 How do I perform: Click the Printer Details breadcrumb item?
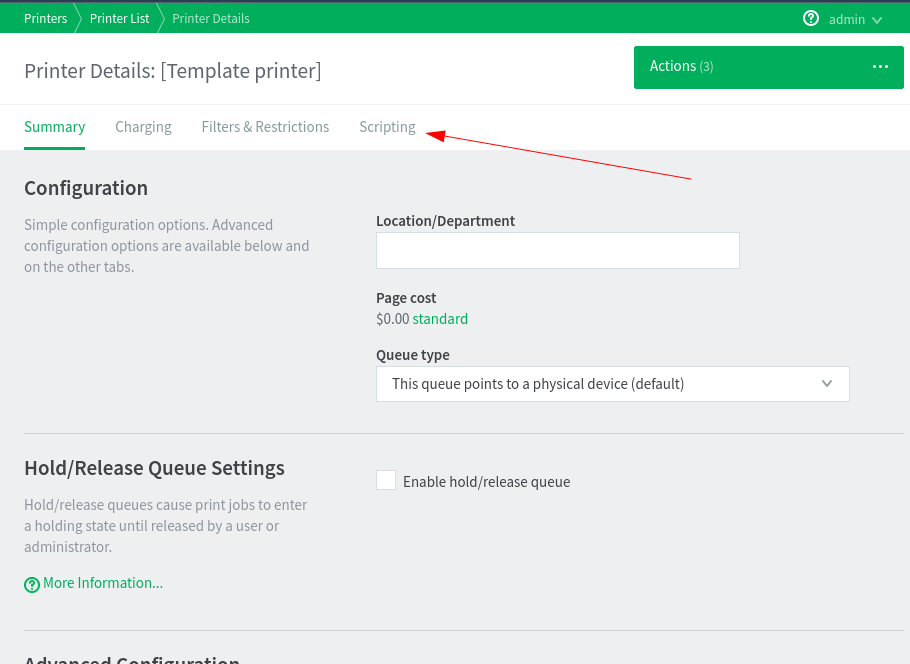tap(211, 18)
